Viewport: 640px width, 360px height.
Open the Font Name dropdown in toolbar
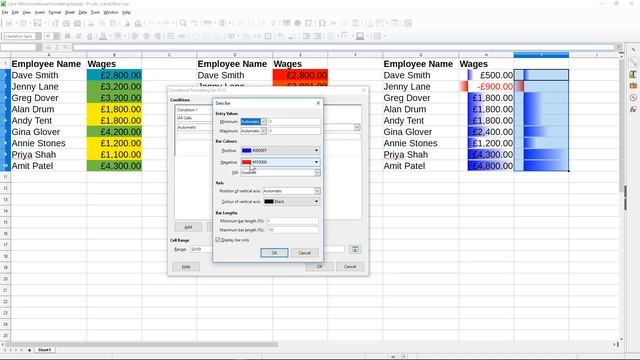(38, 36)
